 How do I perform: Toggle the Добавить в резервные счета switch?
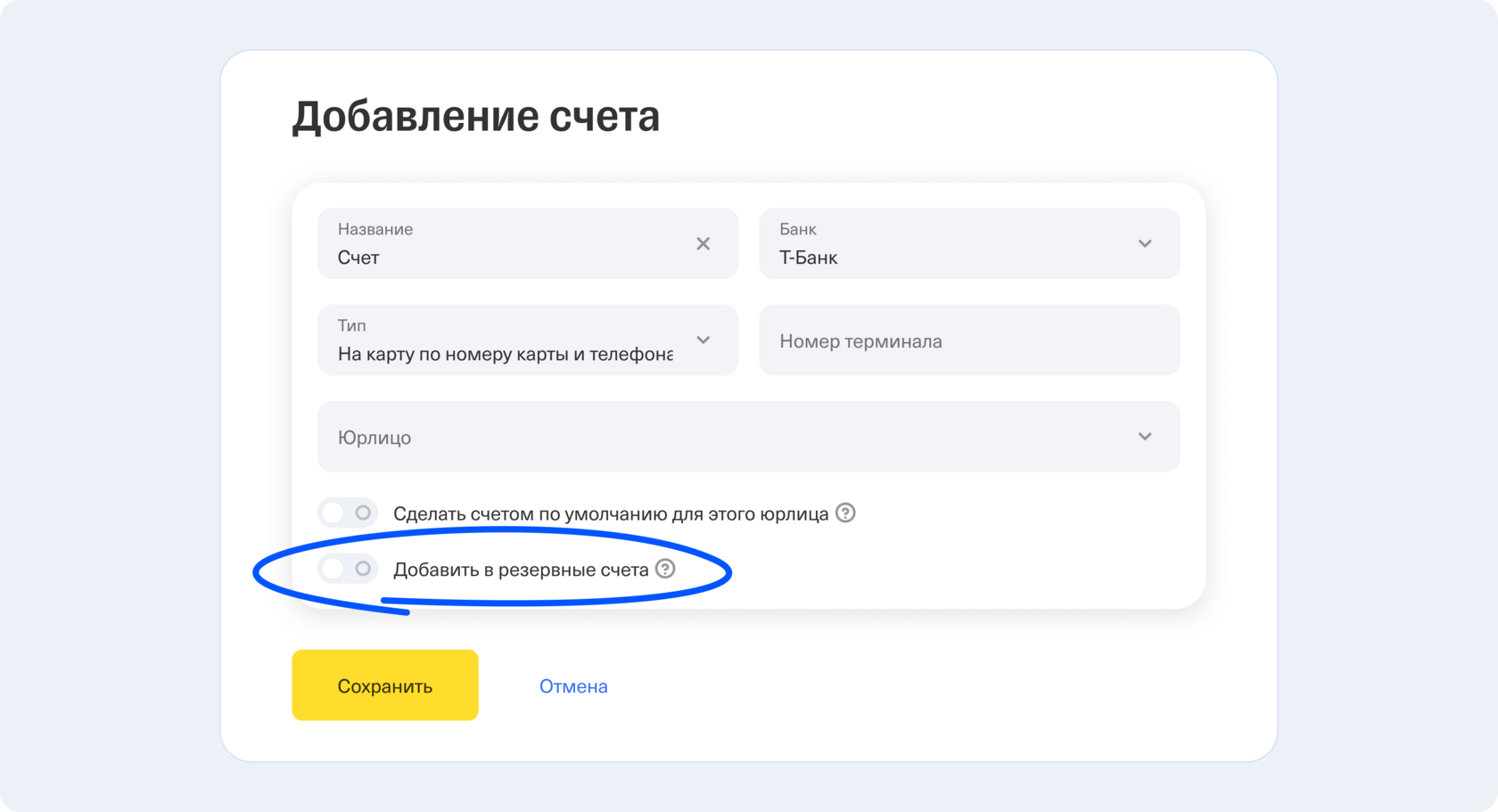coord(348,569)
